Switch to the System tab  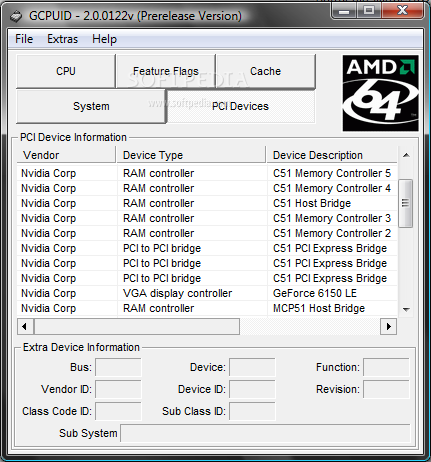[91, 106]
